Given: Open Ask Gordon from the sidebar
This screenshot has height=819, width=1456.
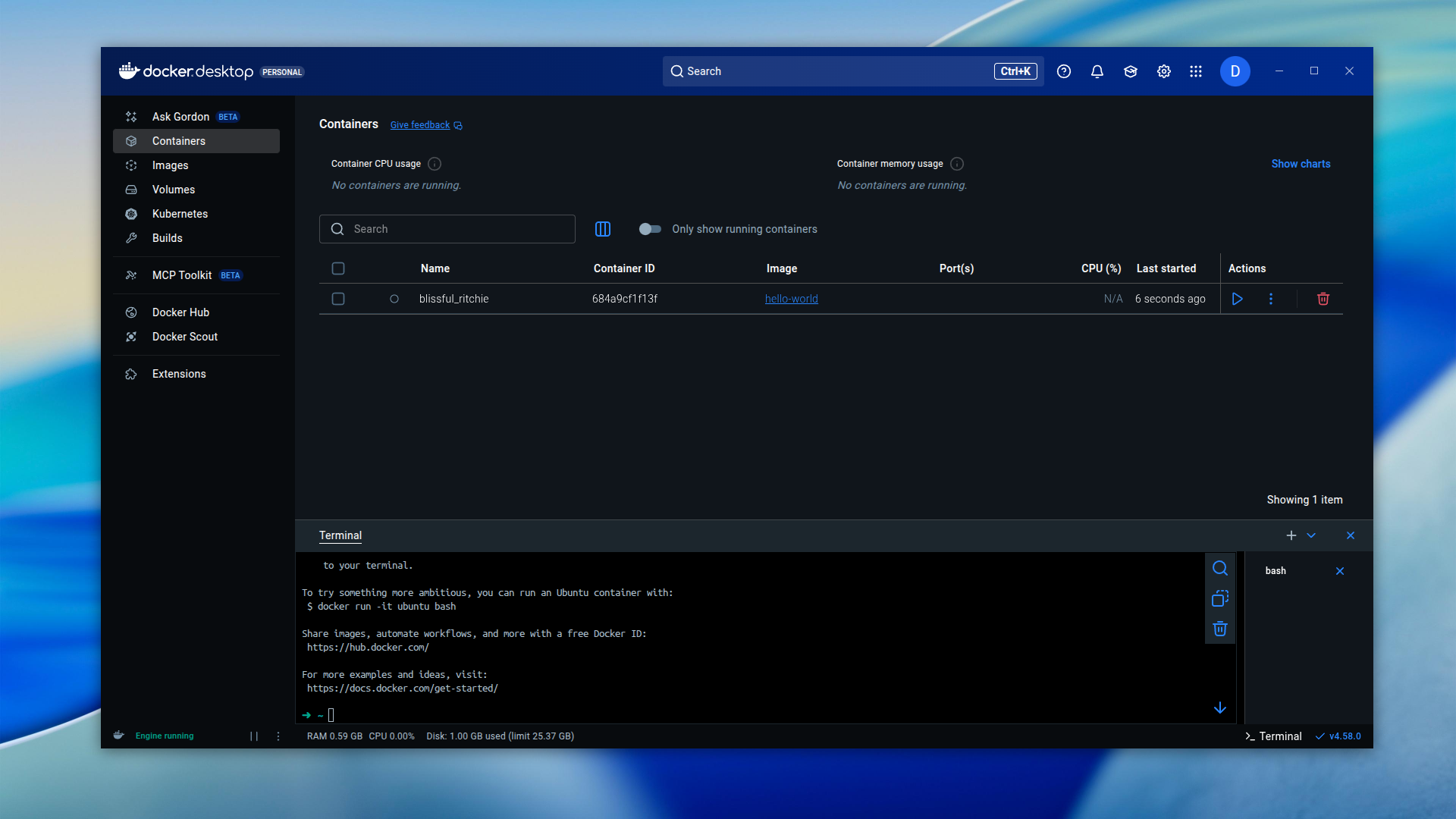Looking at the screenshot, I should (x=181, y=117).
